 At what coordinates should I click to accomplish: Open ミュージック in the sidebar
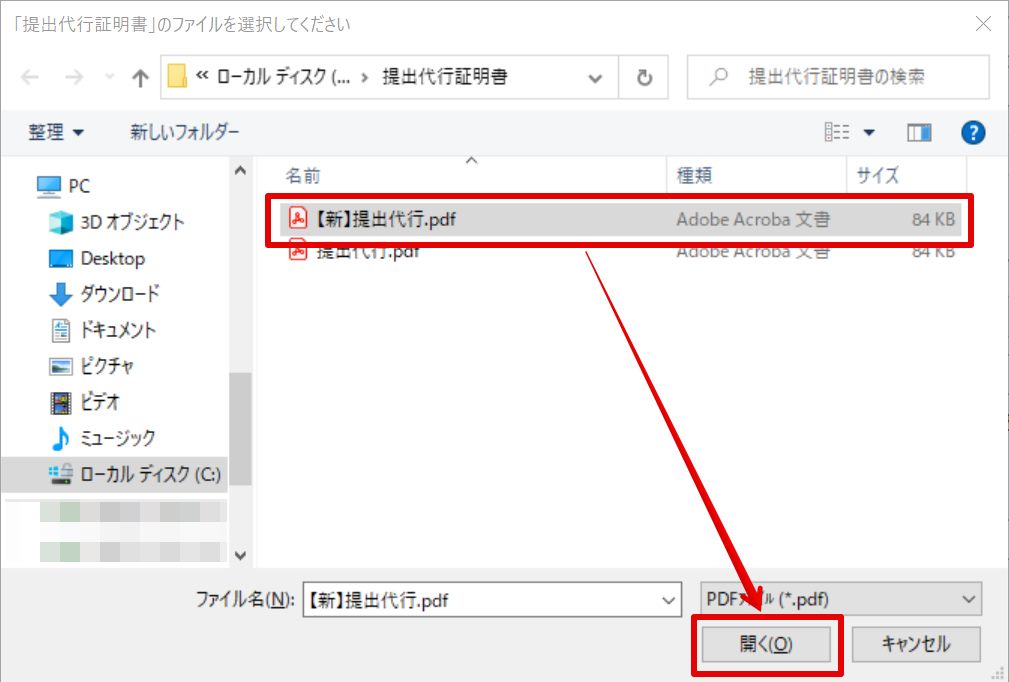[x=103, y=438]
